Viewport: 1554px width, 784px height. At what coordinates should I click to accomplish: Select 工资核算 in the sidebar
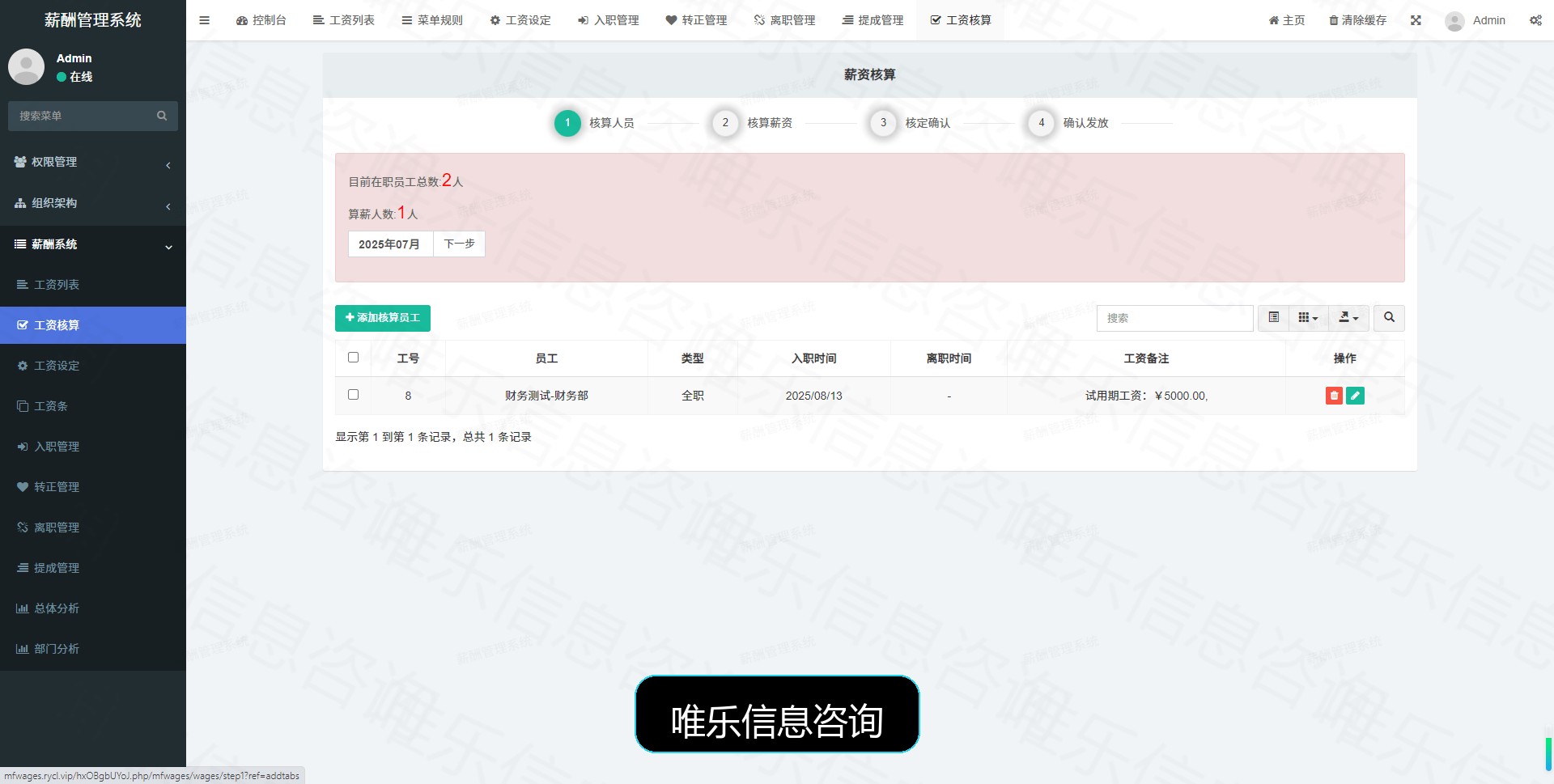click(x=93, y=325)
